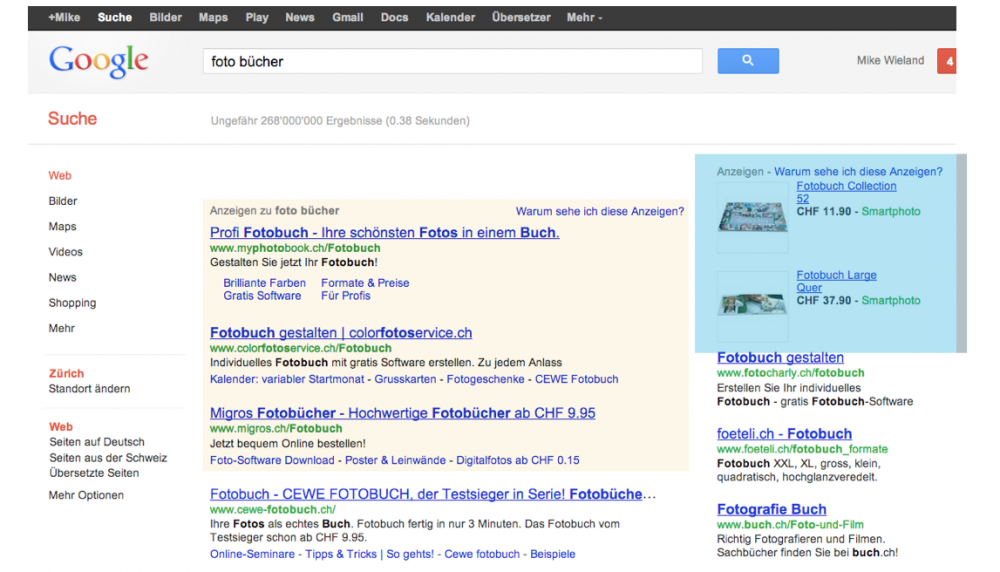Open the Für Profis sitelink
1000x572 pixels.
coord(346,296)
